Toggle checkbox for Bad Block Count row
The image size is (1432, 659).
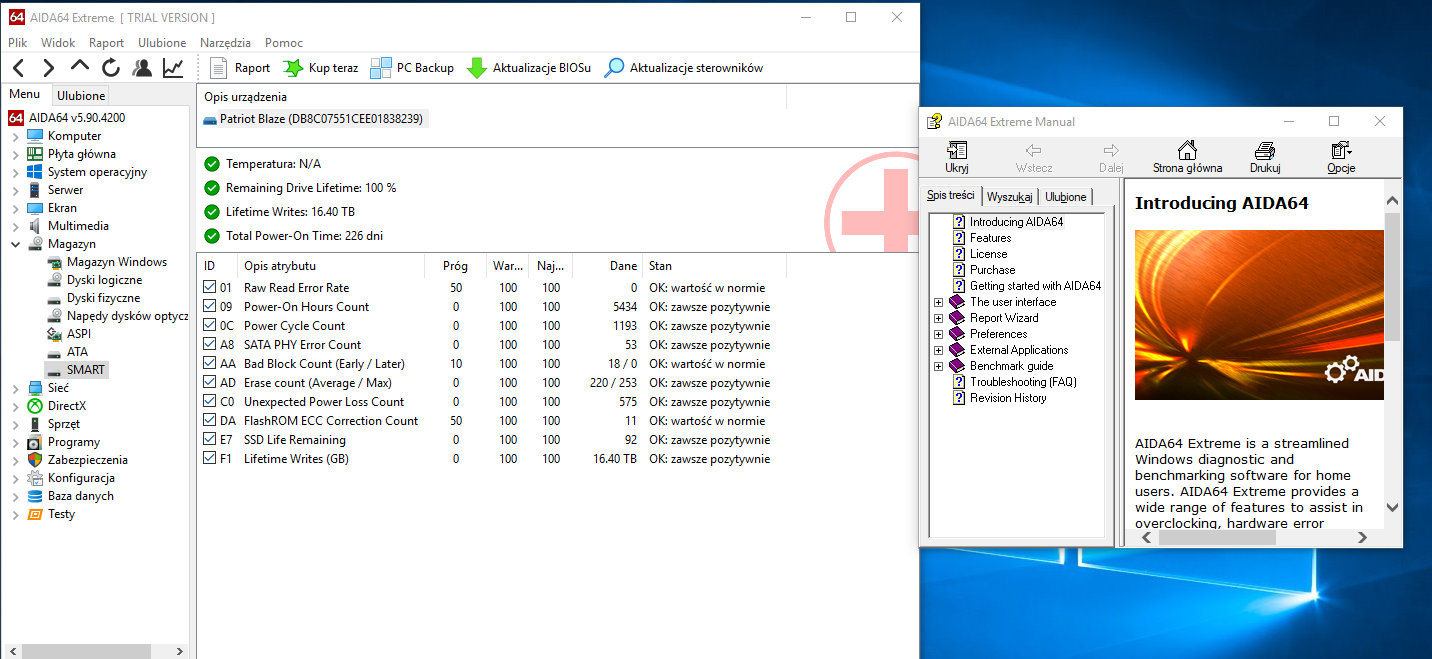click(209, 364)
